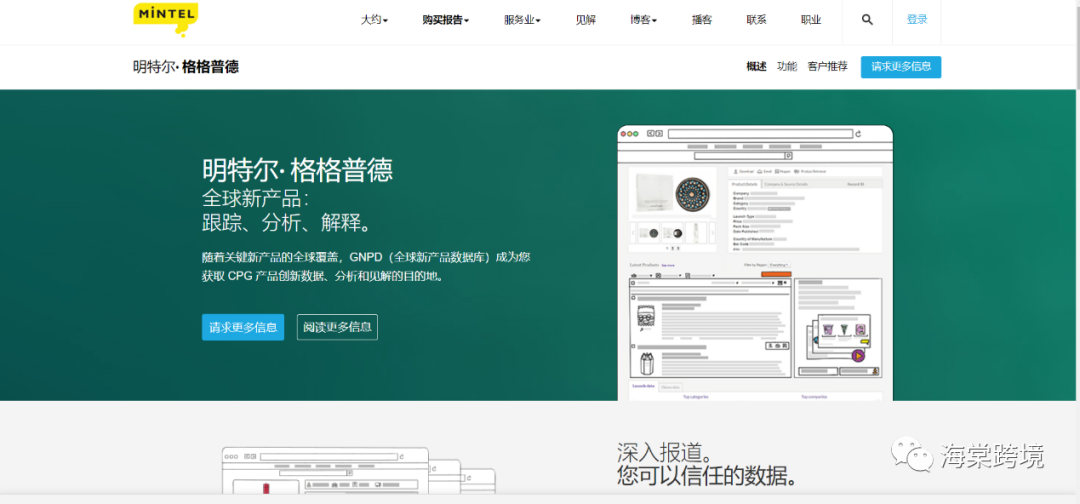This screenshot has height=504, width=1080.
Task: Click the hero headline 明特尔·格格普德
Action: point(298,169)
